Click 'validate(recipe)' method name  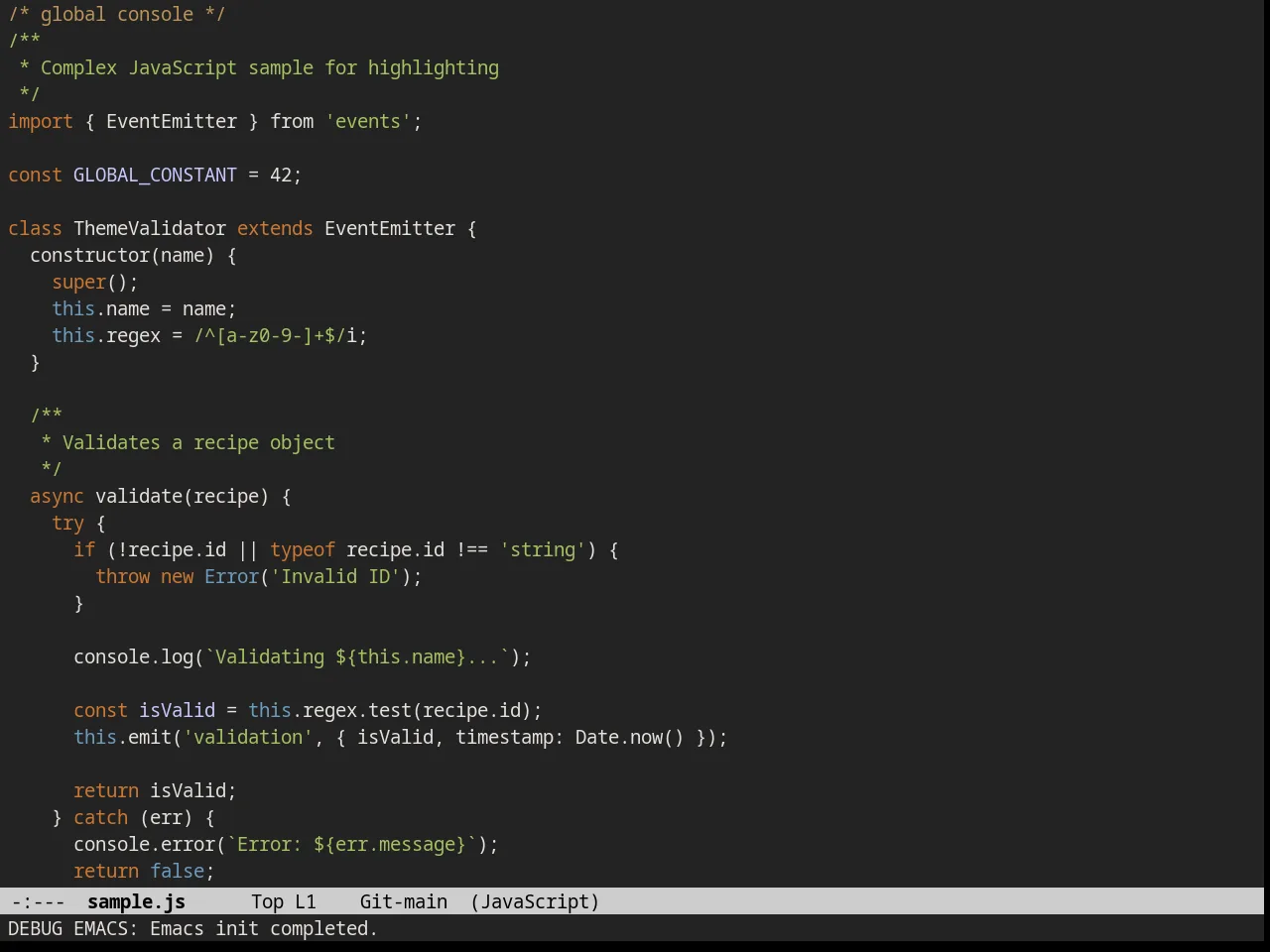pos(182,496)
